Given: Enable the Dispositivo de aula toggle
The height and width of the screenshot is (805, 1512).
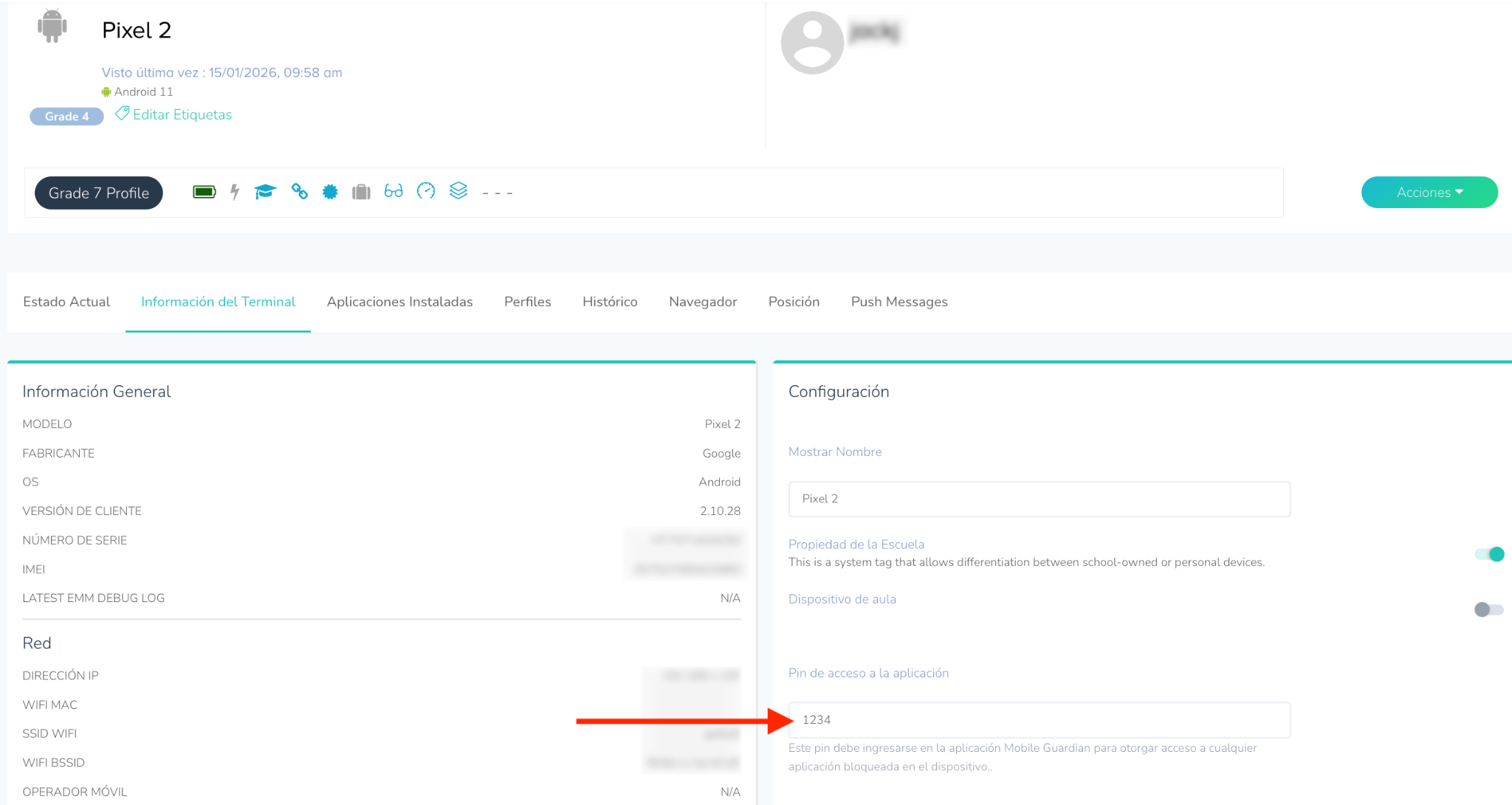Looking at the screenshot, I should (1488, 609).
